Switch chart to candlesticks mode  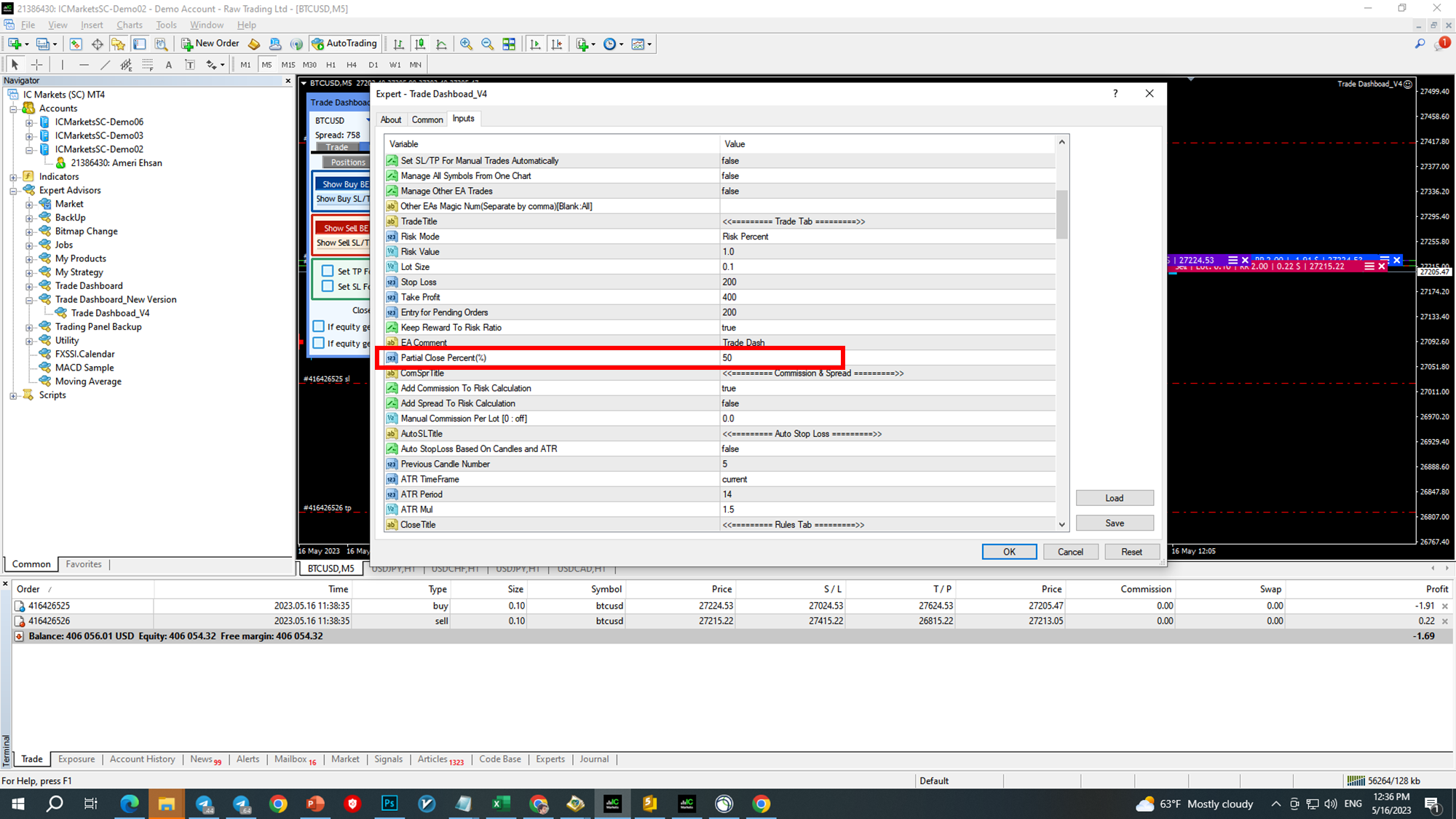[x=420, y=44]
